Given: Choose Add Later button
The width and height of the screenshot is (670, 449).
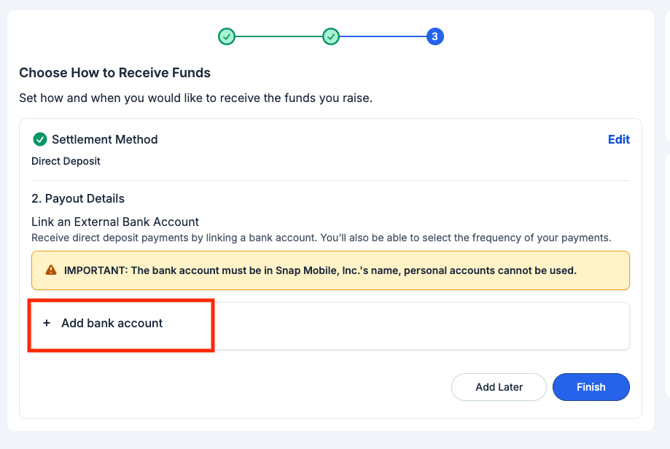Looking at the screenshot, I should point(499,387).
